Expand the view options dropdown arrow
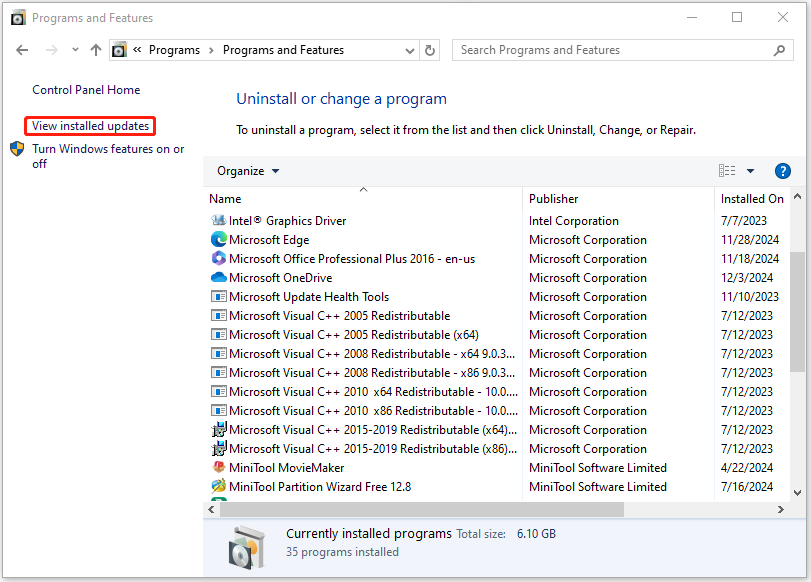Image resolution: width=811 pixels, height=582 pixels. tap(750, 171)
